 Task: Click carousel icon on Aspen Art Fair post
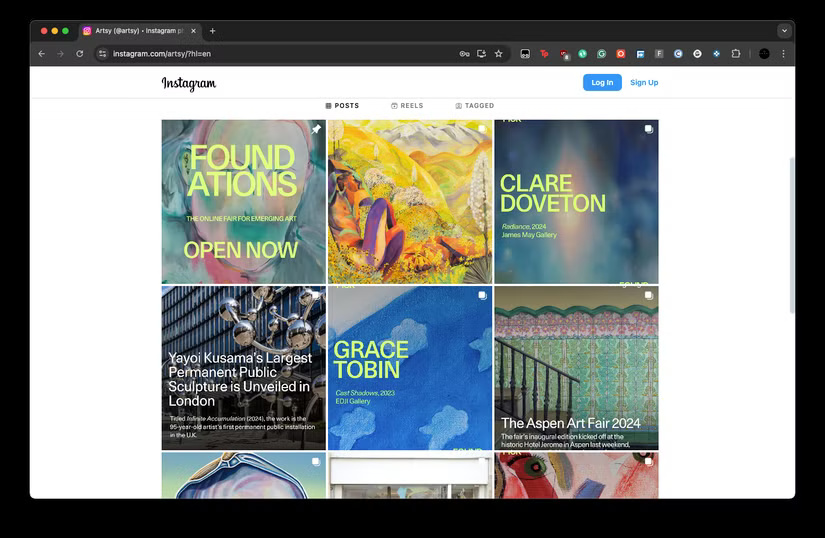coord(648,296)
